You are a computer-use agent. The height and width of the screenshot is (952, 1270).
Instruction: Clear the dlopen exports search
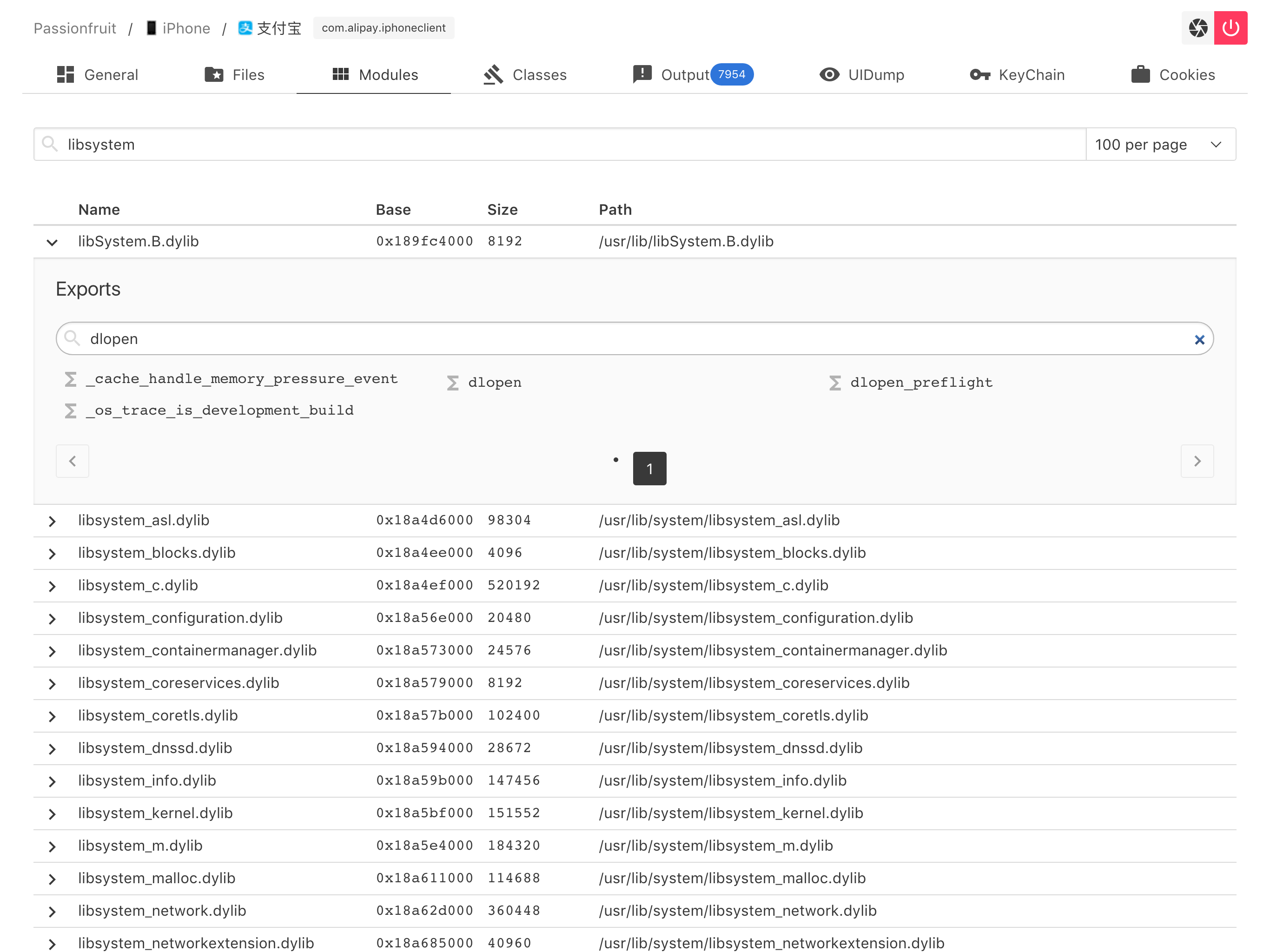pyautogui.click(x=1199, y=339)
